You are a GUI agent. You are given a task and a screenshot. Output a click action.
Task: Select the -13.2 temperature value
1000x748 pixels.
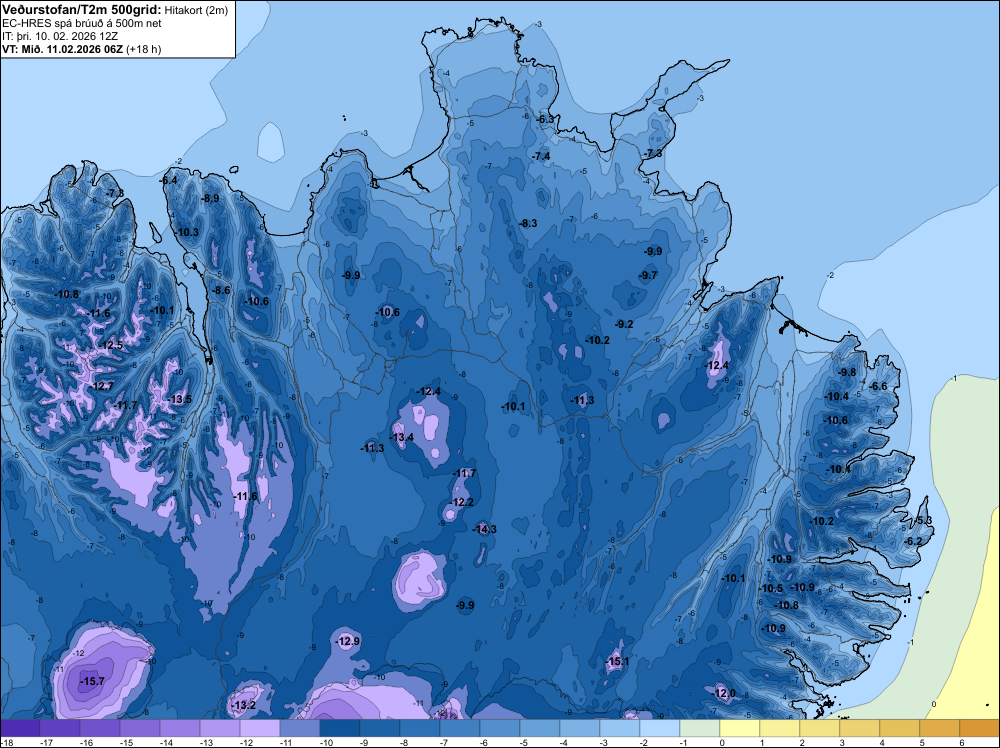[x=243, y=705]
